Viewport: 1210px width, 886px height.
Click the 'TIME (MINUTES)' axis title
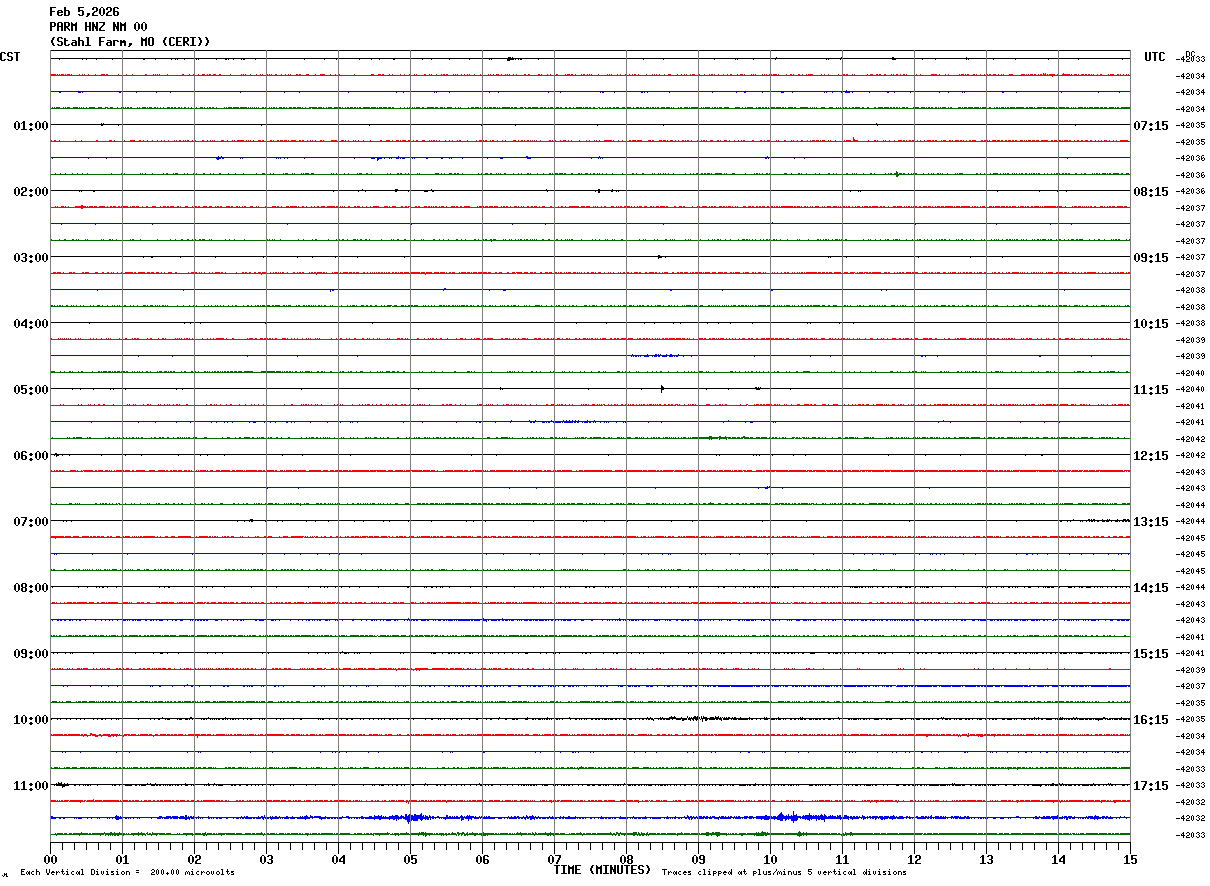pyautogui.click(x=603, y=870)
